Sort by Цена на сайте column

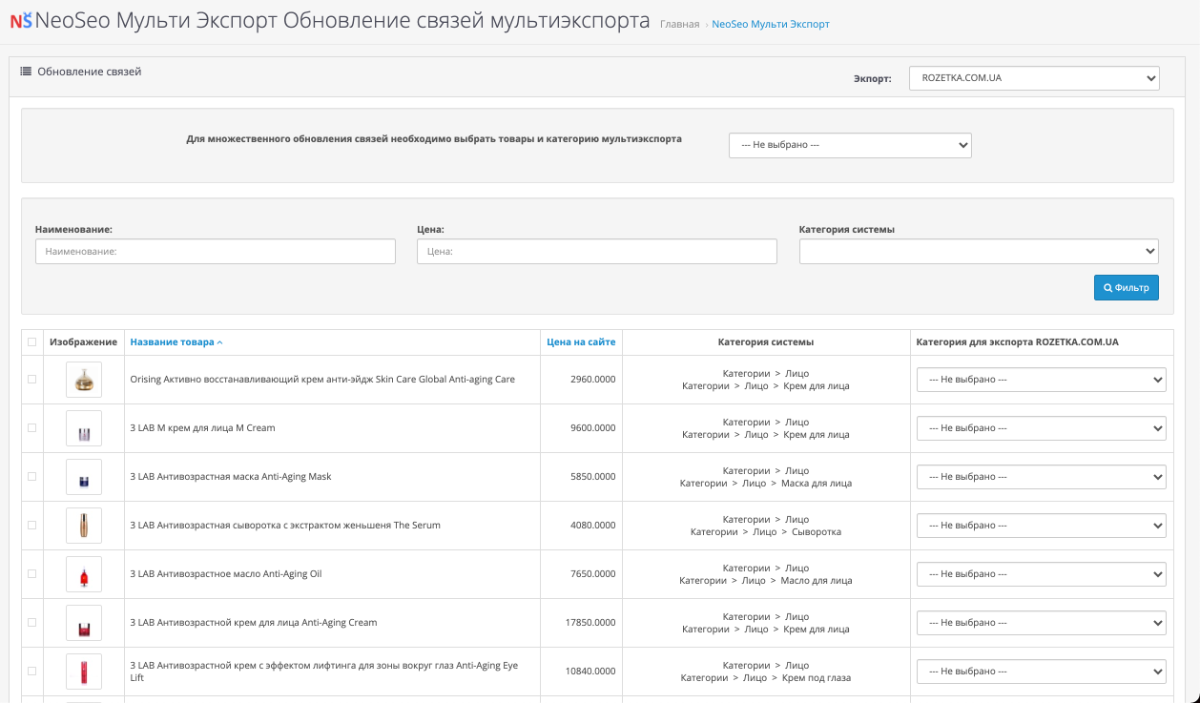pyautogui.click(x=581, y=342)
